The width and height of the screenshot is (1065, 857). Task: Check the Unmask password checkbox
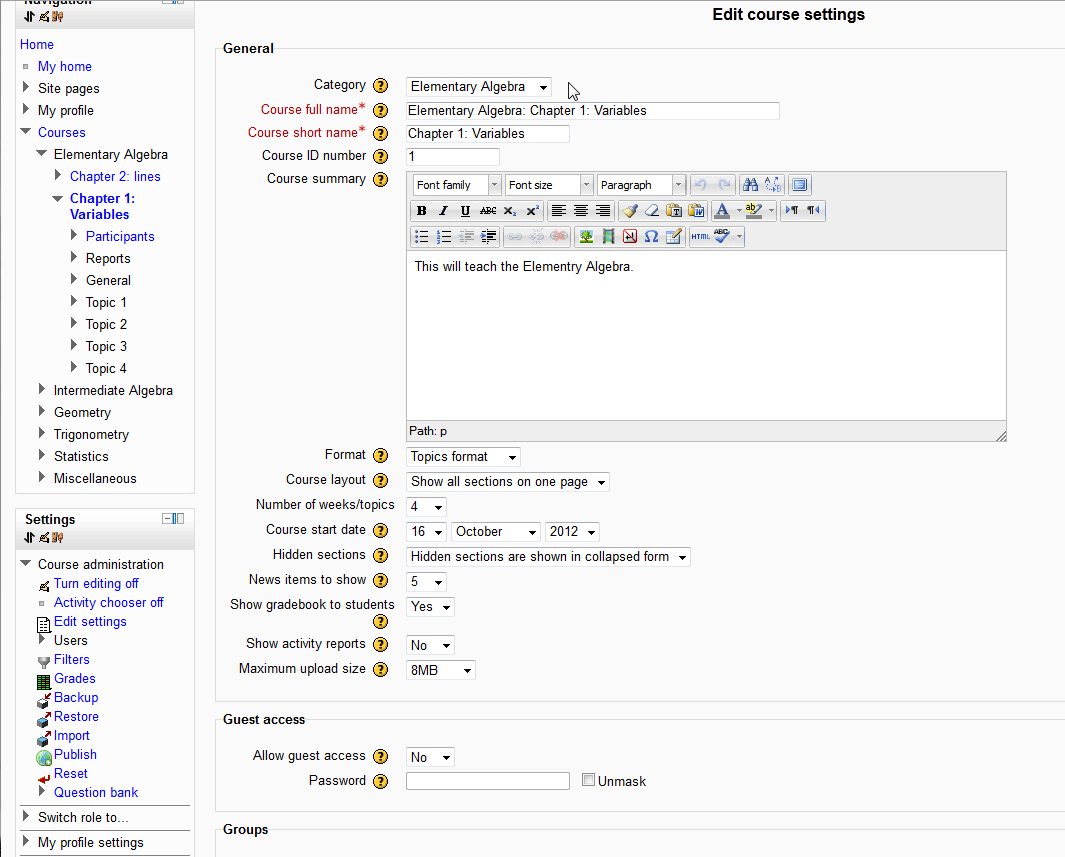click(x=588, y=780)
